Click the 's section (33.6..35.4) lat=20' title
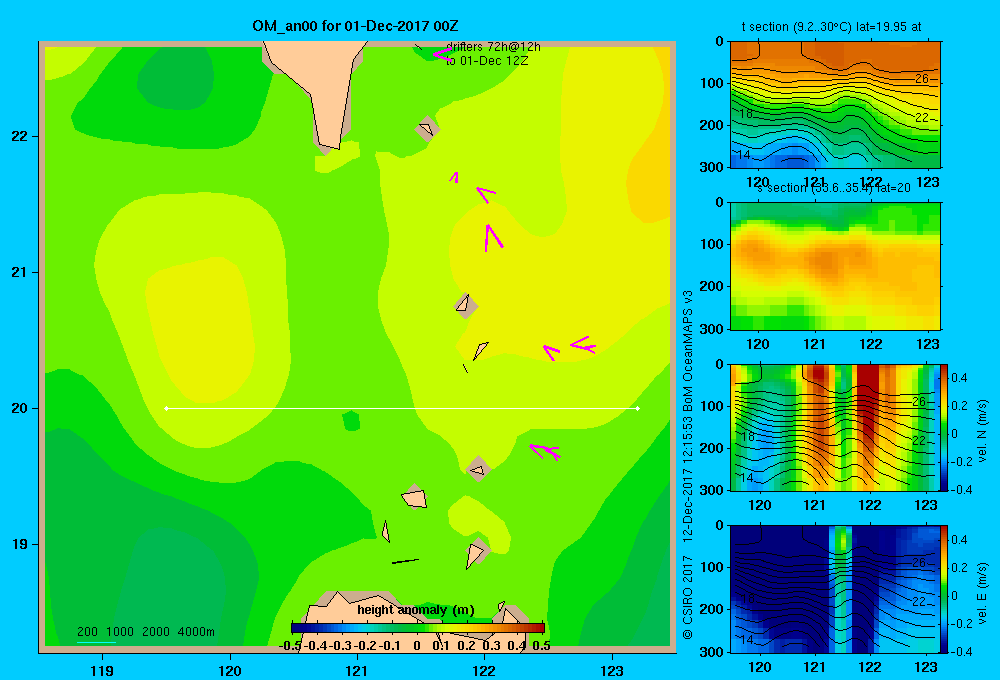Image resolution: width=1000 pixels, height=680 pixels. (x=834, y=188)
